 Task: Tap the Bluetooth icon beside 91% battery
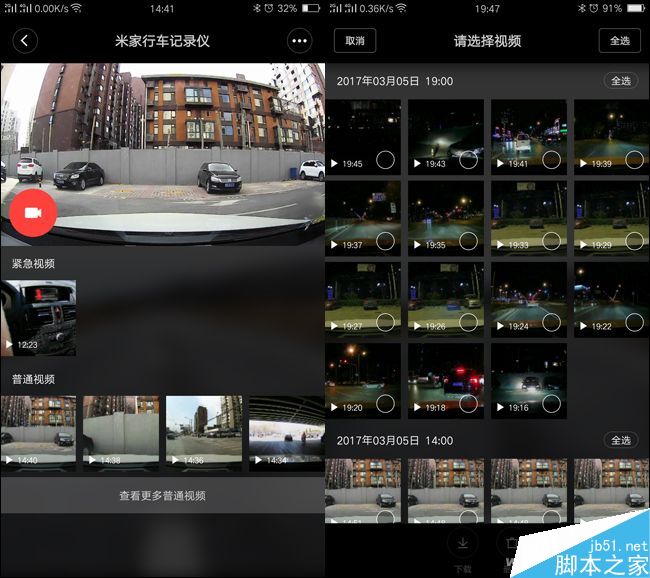(x=582, y=8)
